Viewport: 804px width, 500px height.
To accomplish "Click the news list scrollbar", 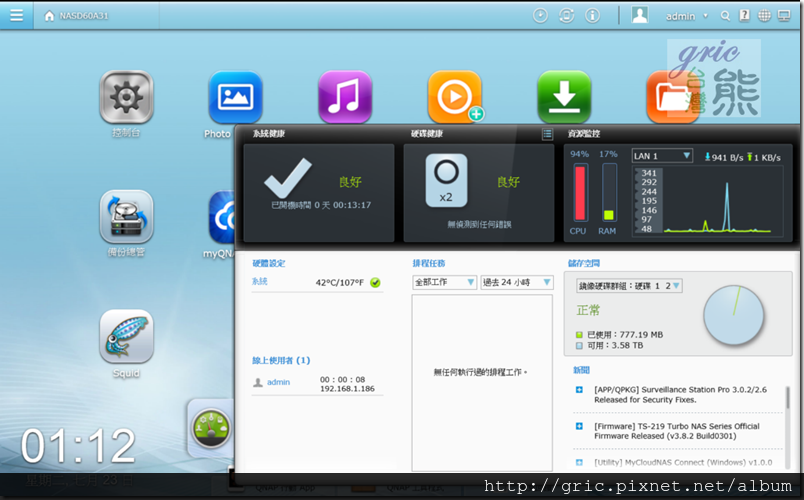I will pyautogui.click(x=788, y=397).
